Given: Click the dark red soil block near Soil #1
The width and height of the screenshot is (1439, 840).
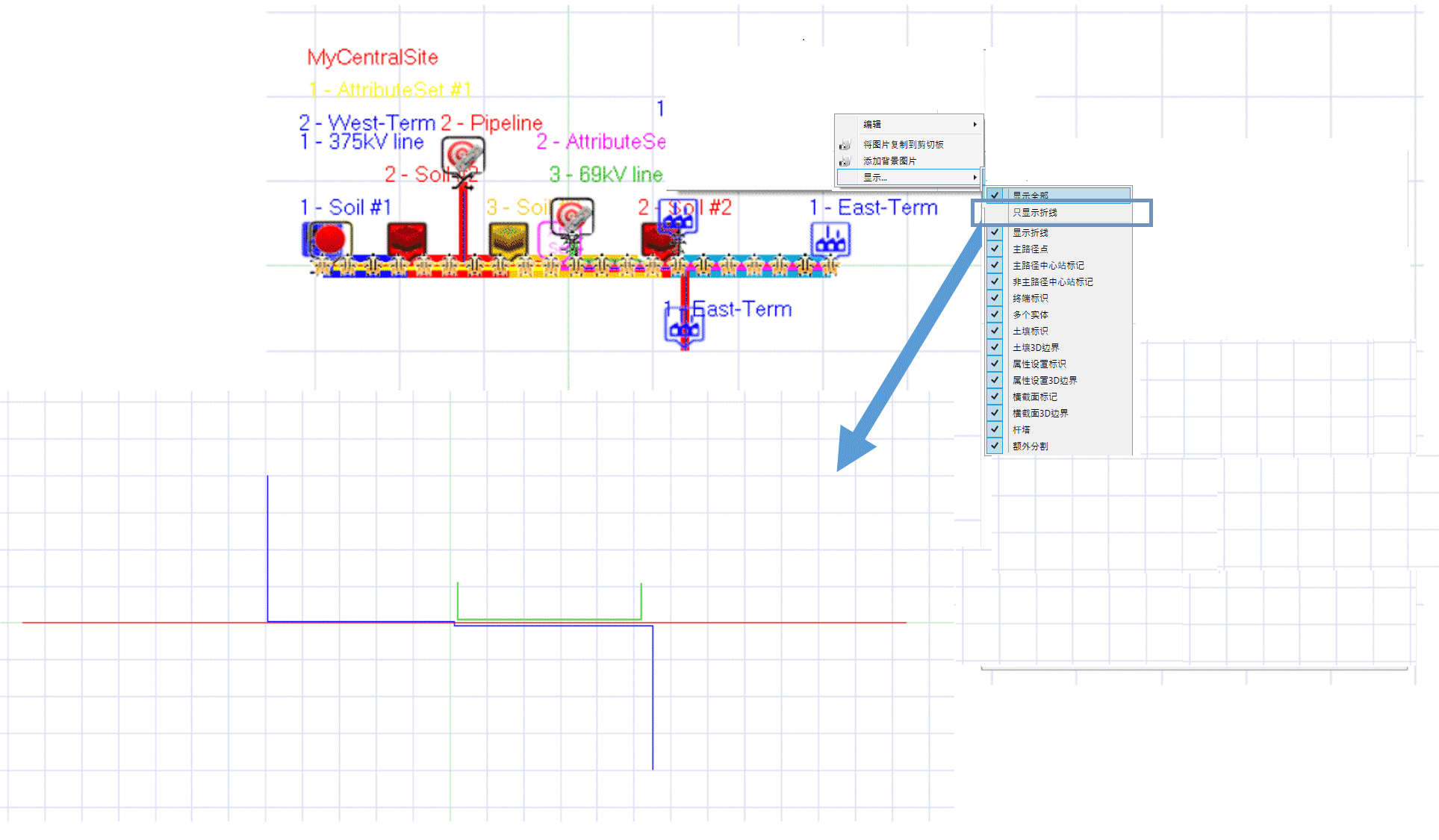Looking at the screenshot, I should pos(407,240).
